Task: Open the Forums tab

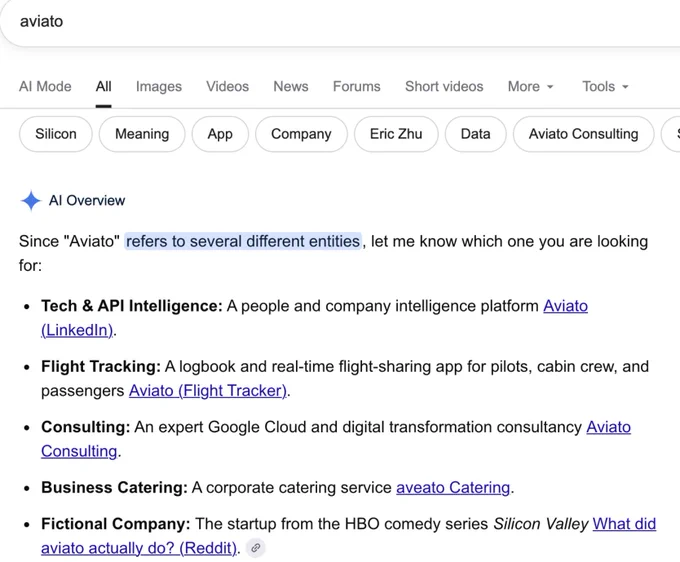Action: coord(356,86)
